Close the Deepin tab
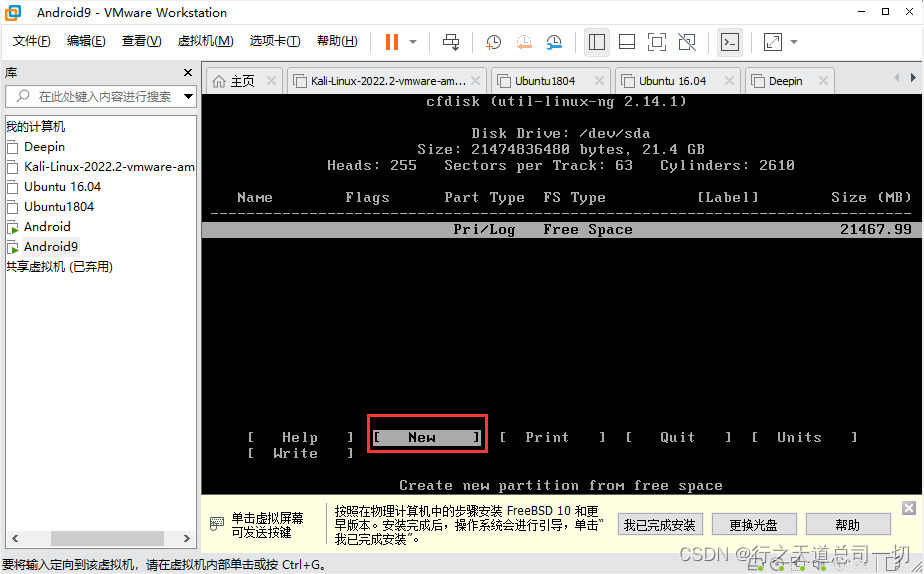This screenshot has width=924, height=574. coord(823,81)
